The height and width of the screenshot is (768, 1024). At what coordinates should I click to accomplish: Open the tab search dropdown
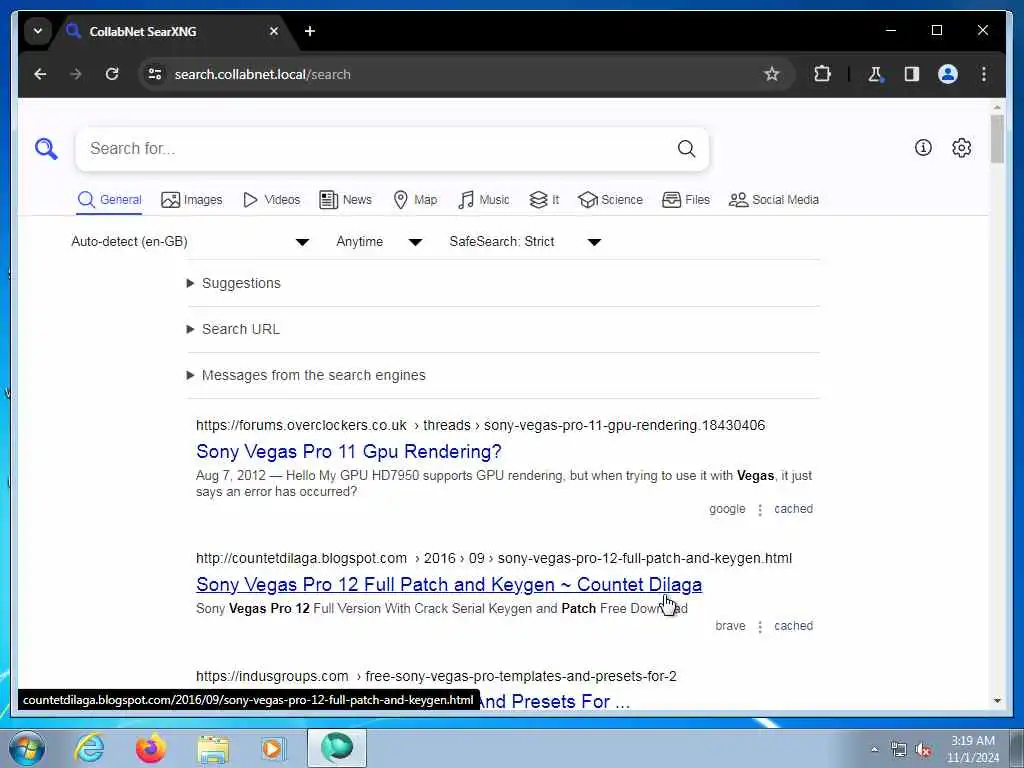pyautogui.click(x=38, y=31)
